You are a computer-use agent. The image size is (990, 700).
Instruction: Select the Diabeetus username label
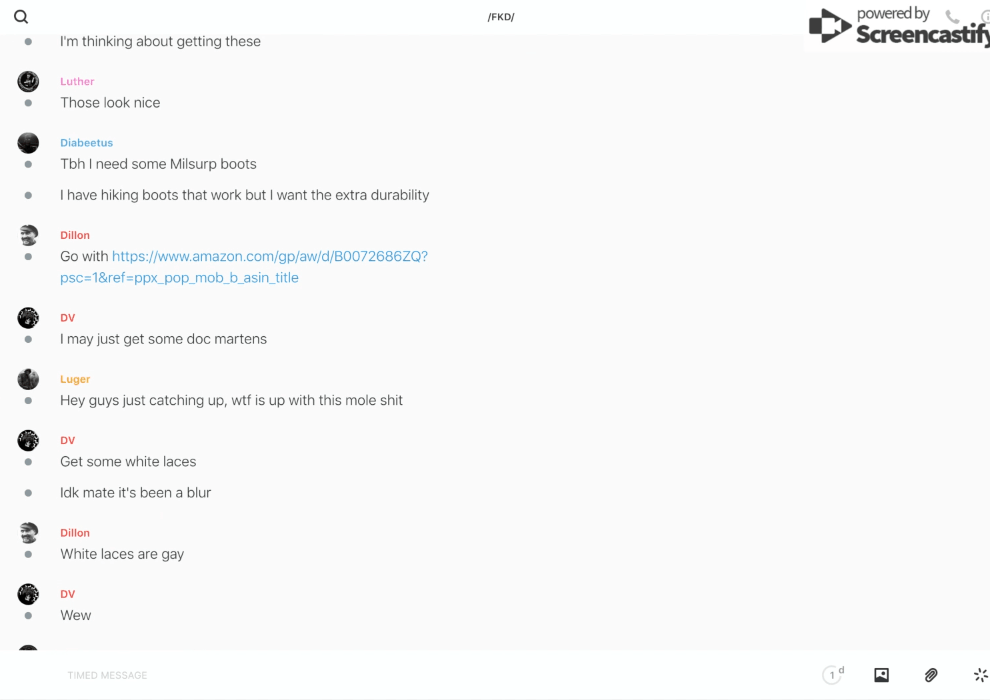(86, 143)
